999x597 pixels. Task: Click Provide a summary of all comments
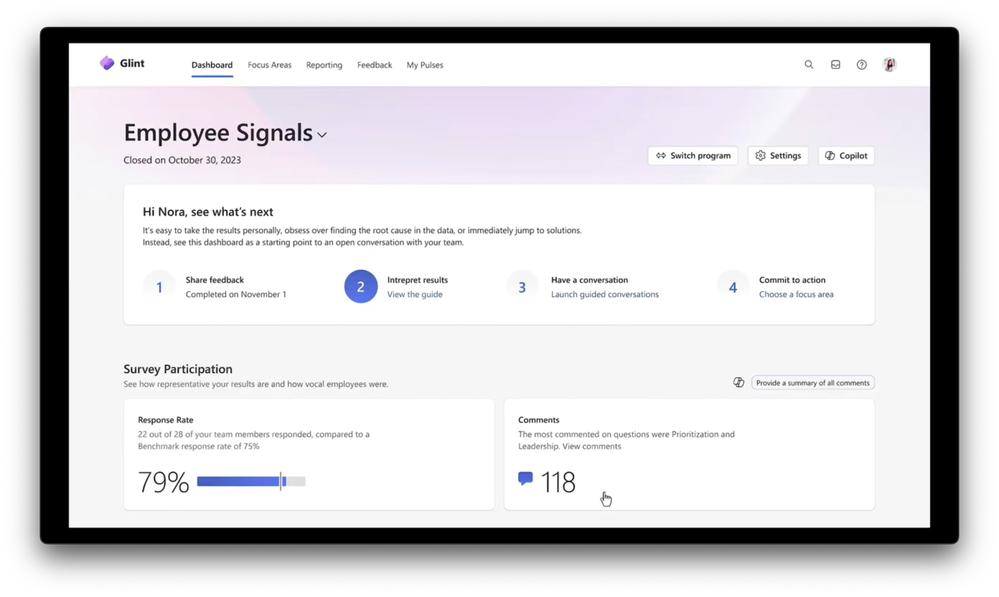(813, 383)
